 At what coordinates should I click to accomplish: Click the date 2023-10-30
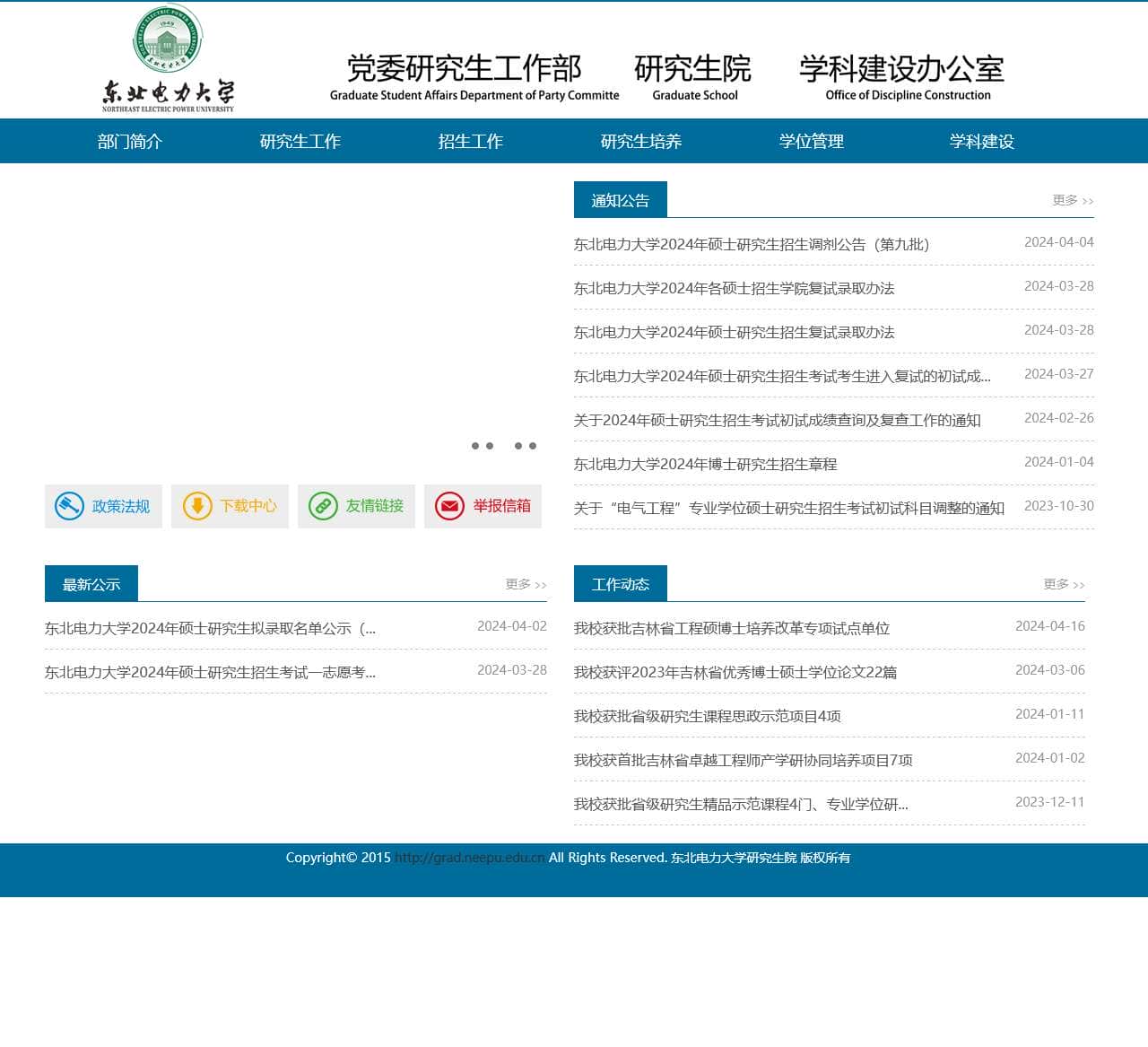[x=1059, y=506]
